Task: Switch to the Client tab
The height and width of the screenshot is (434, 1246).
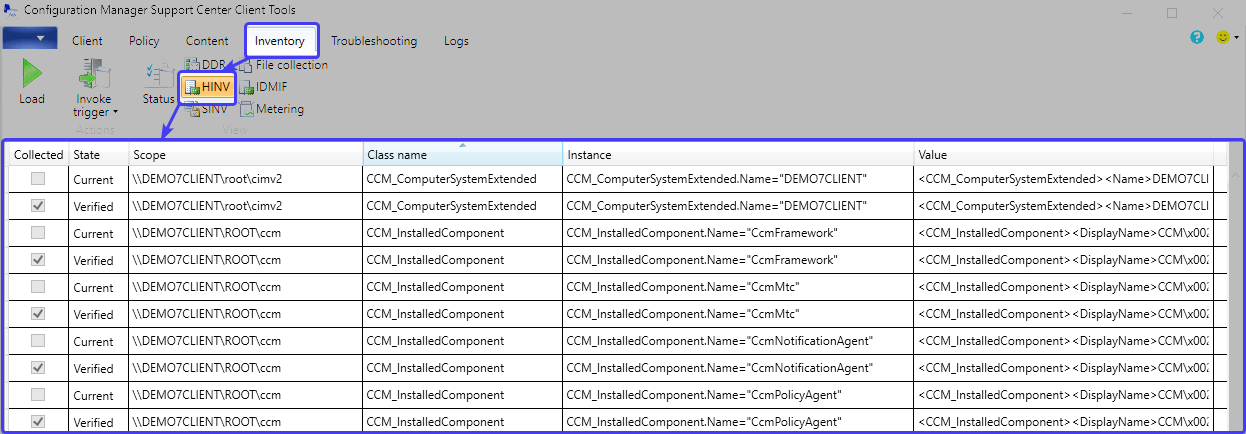Action: pos(87,41)
